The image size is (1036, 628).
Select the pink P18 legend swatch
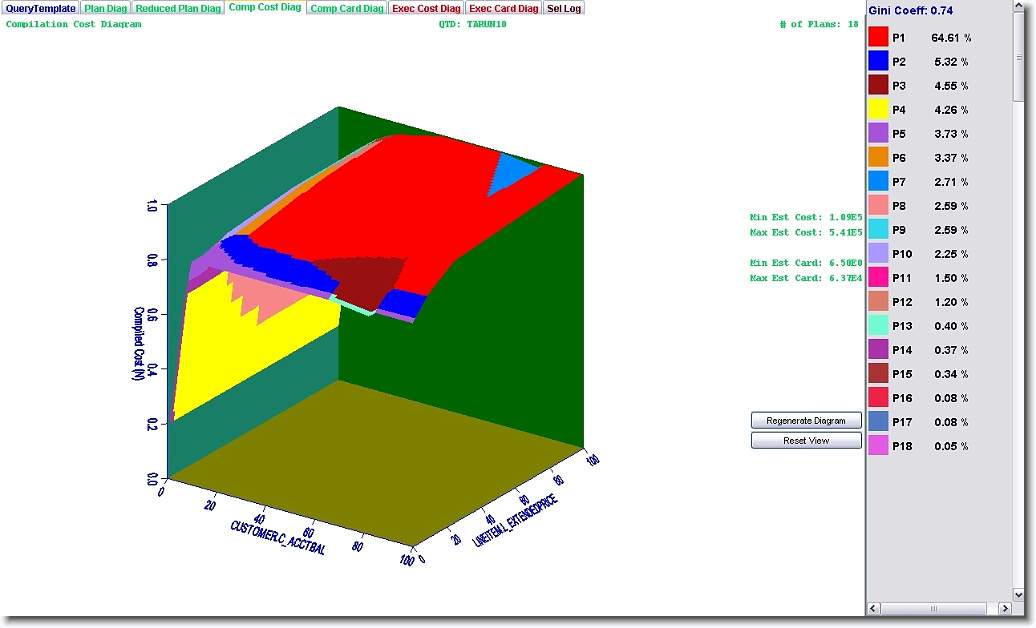(x=878, y=446)
